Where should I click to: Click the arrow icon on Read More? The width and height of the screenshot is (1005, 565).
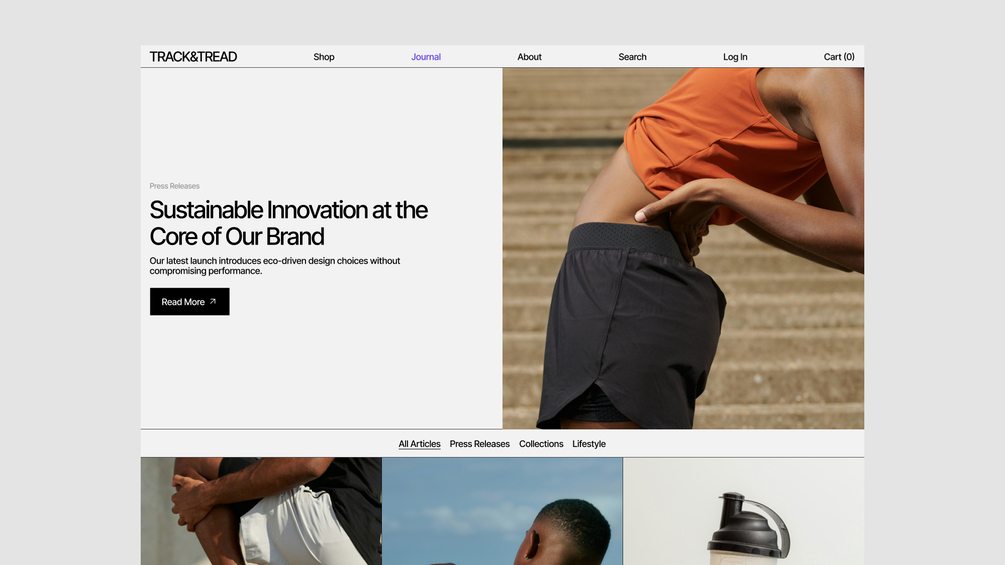click(213, 301)
